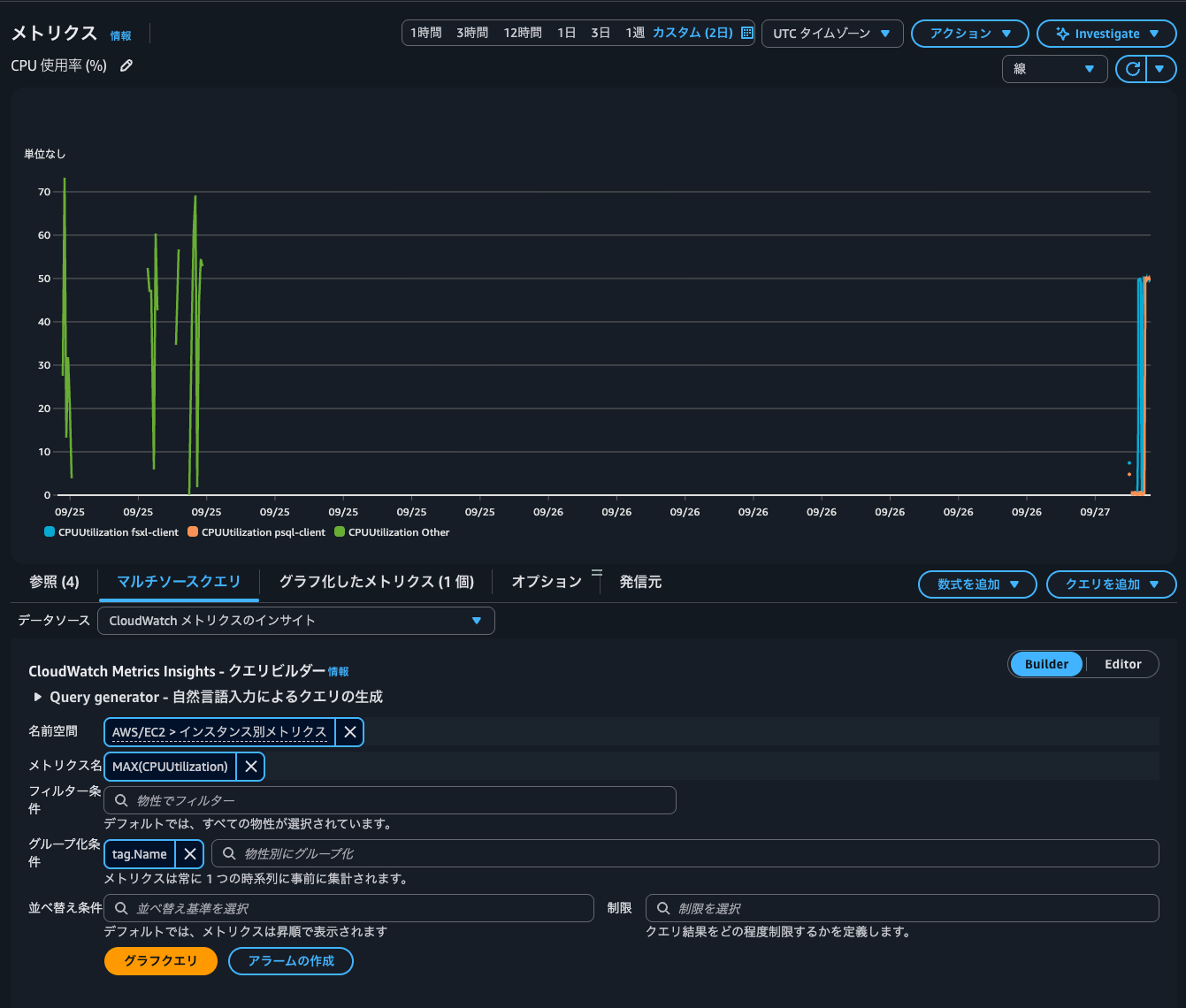Switch the query mode to Builder
Viewport: 1186px width, 1008px height.
1046,664
